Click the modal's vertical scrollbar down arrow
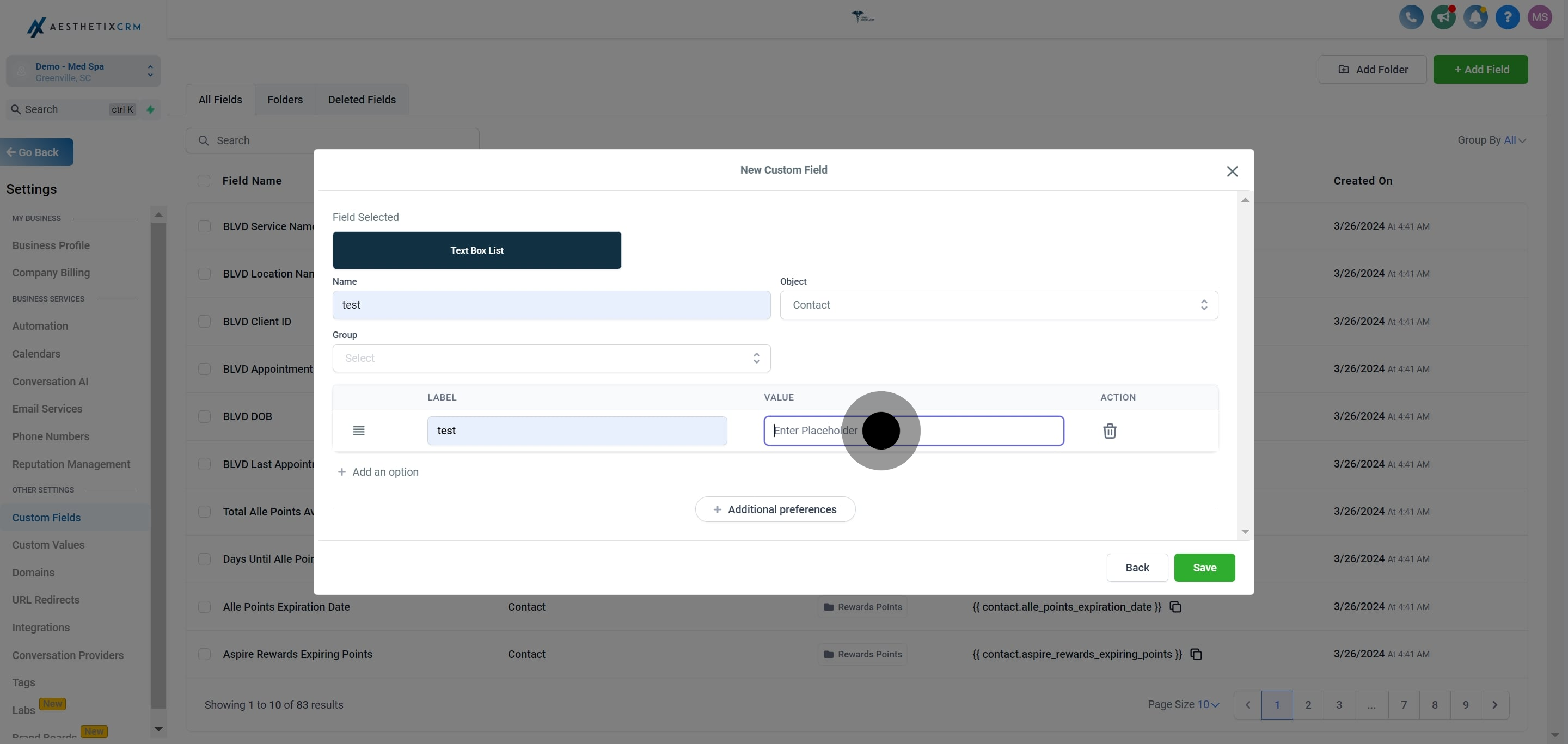The height and width of the screenshot is (744, 1568). pyautogui.click(x=1245, y=532)
